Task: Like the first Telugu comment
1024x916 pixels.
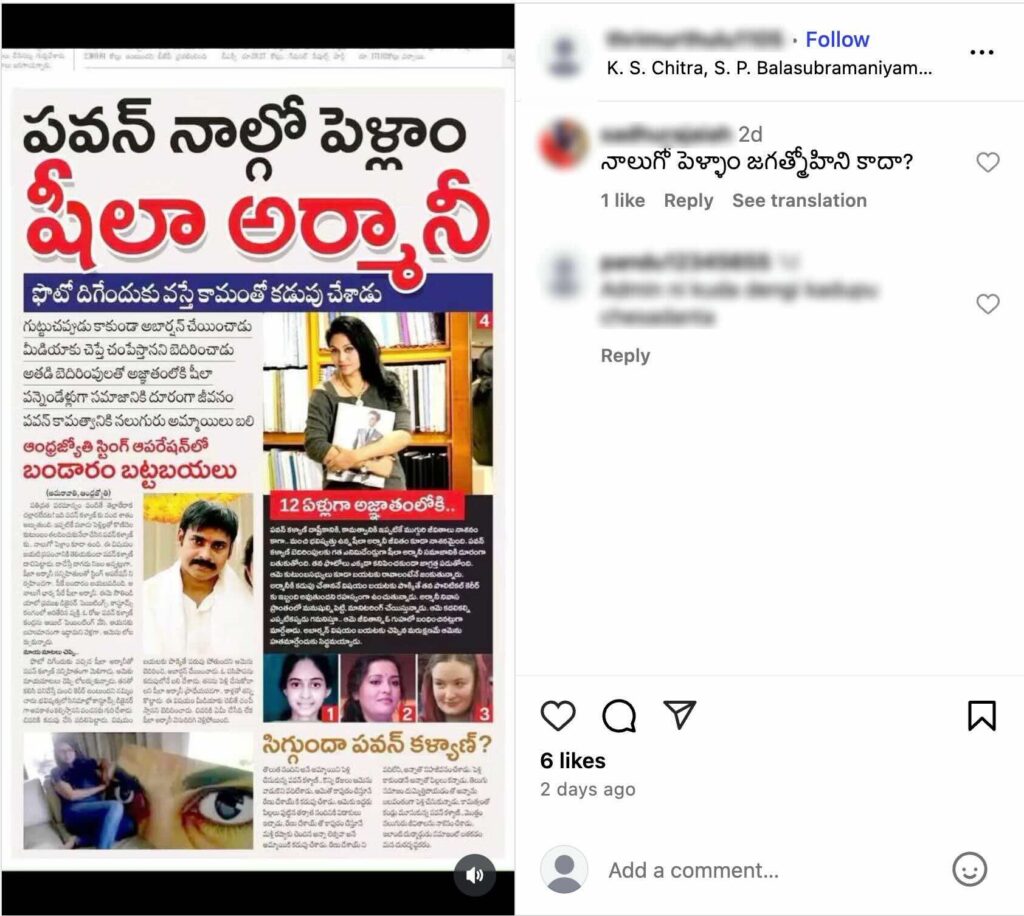Action: 987,162
